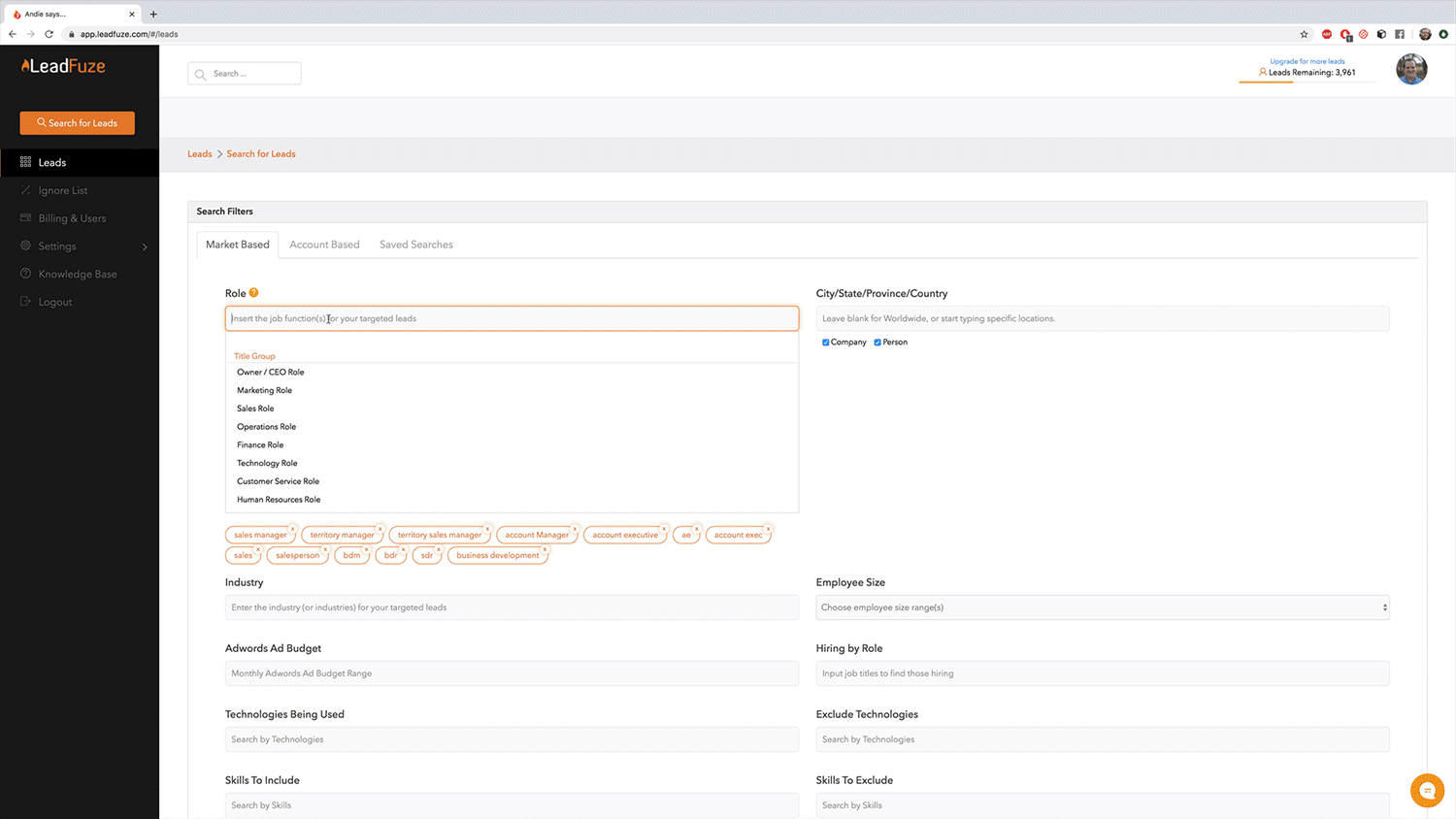Click the Leads breadcrumb link
Viewport: 1456px width, 819px height.
200,153
